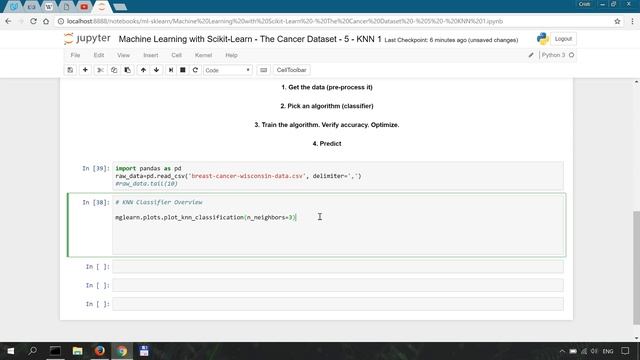Interrupt kernel with the stop square icon
The image size is (640, 360).
(183, 70)
